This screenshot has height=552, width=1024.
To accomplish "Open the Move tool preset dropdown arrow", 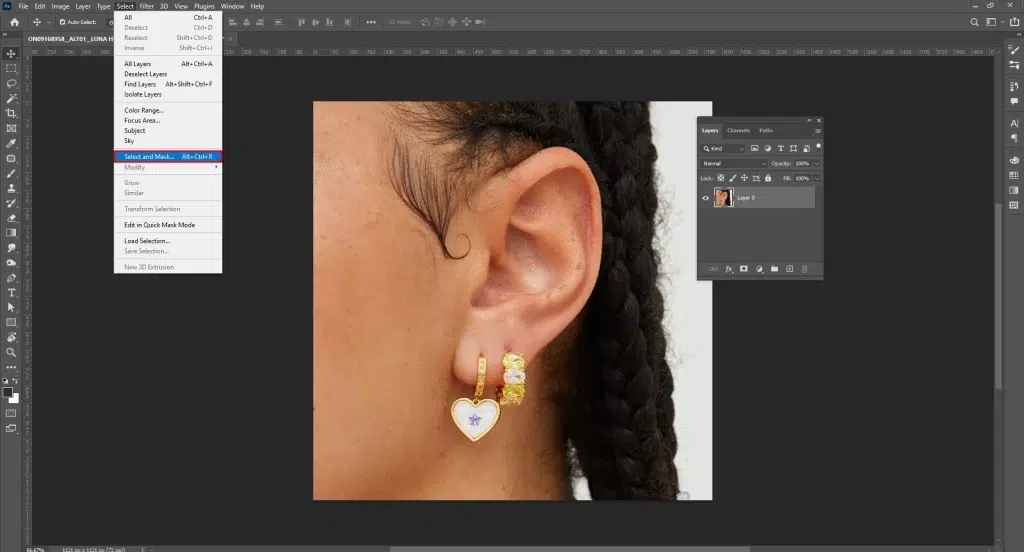I will (48, 22).
